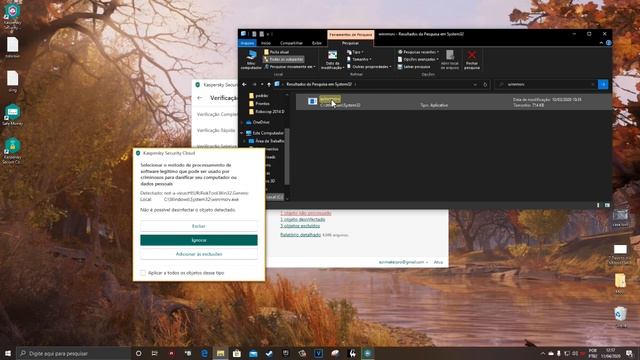Click 'Meu computador' icon in ribbon
The width and height of the screenshot is (640, 360).
pos(251,60)
